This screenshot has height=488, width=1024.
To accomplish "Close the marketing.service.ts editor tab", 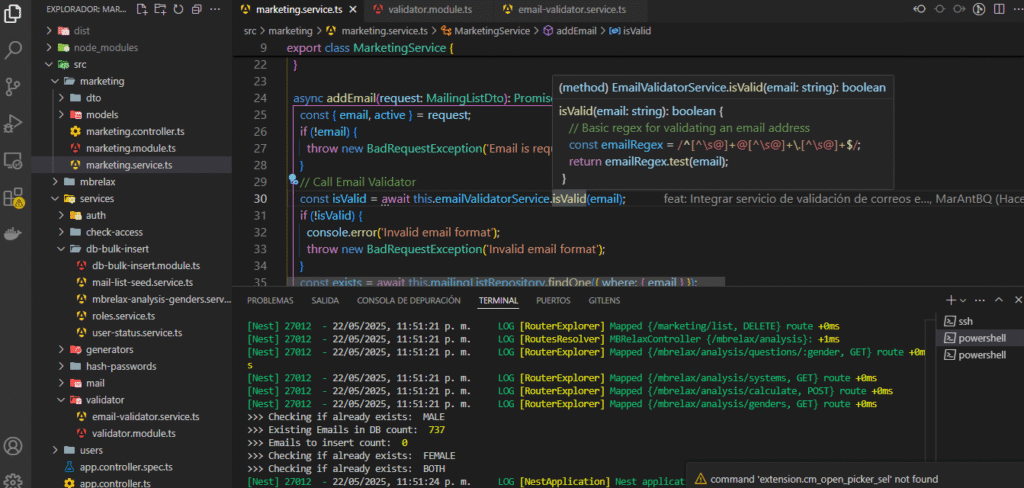I will [355, 10].
